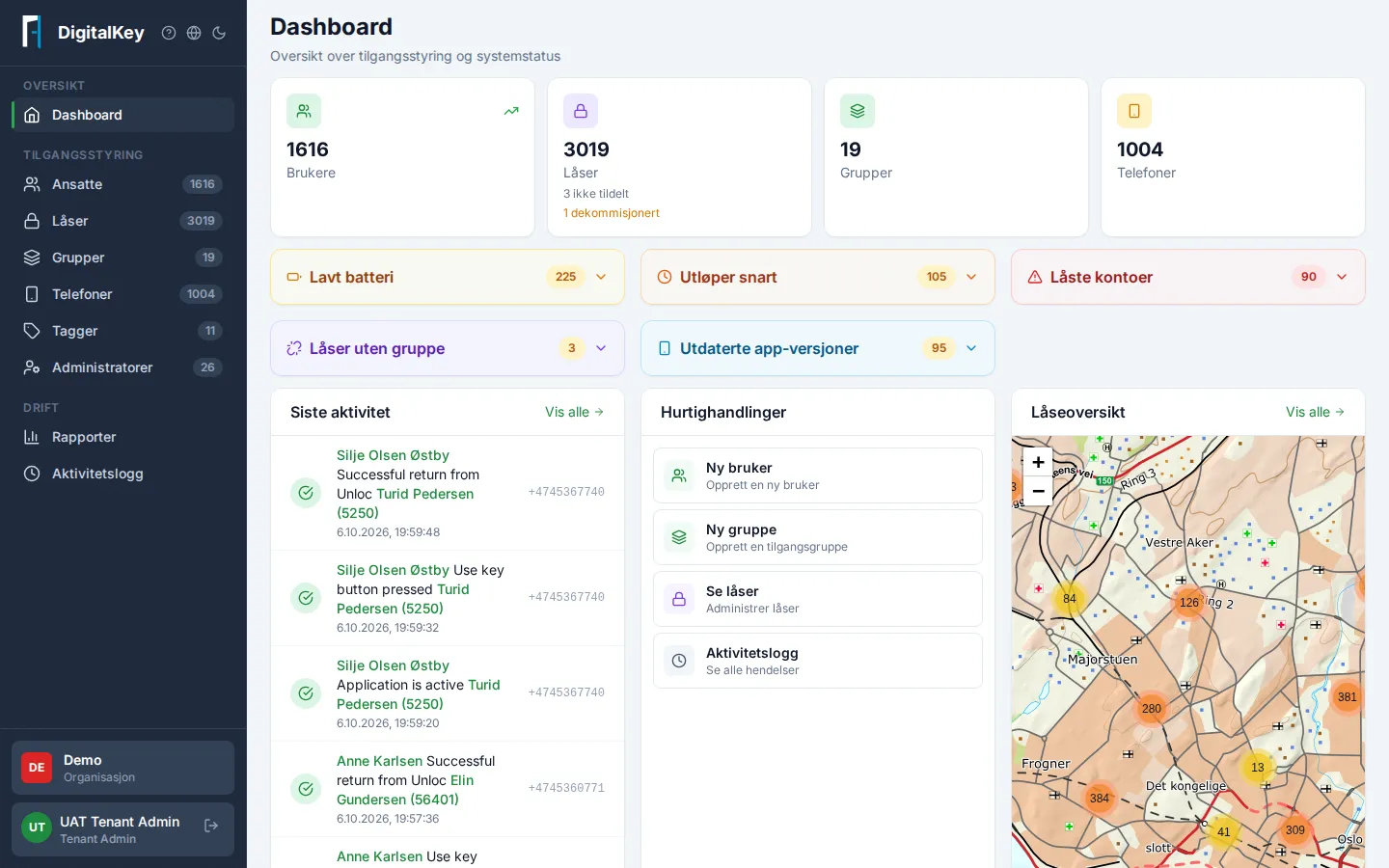Expand the Låste kontoer panel
1389x868 pixels.
click(1188, 277)
